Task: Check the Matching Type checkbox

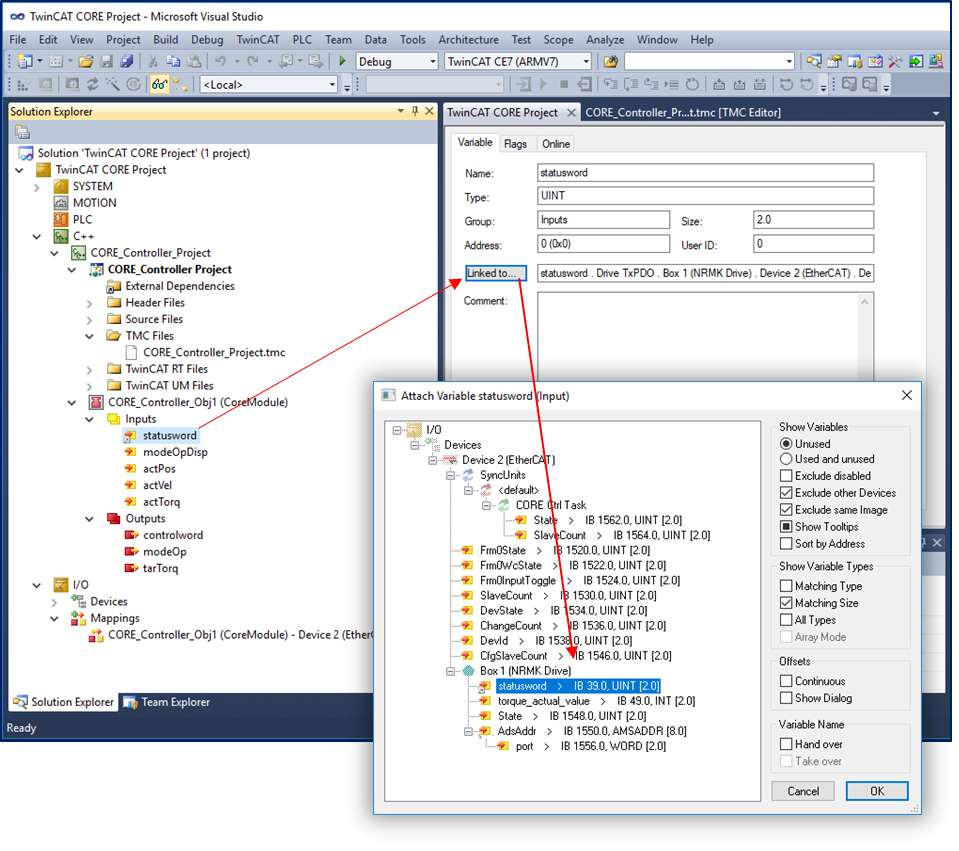Action: [x=786, y=586]
